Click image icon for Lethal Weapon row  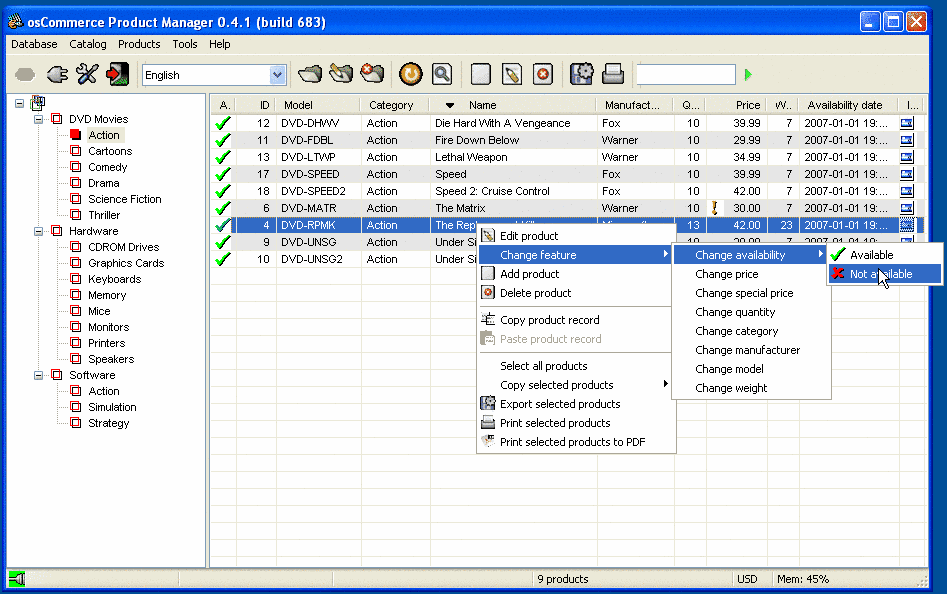[x=907, y=157]
